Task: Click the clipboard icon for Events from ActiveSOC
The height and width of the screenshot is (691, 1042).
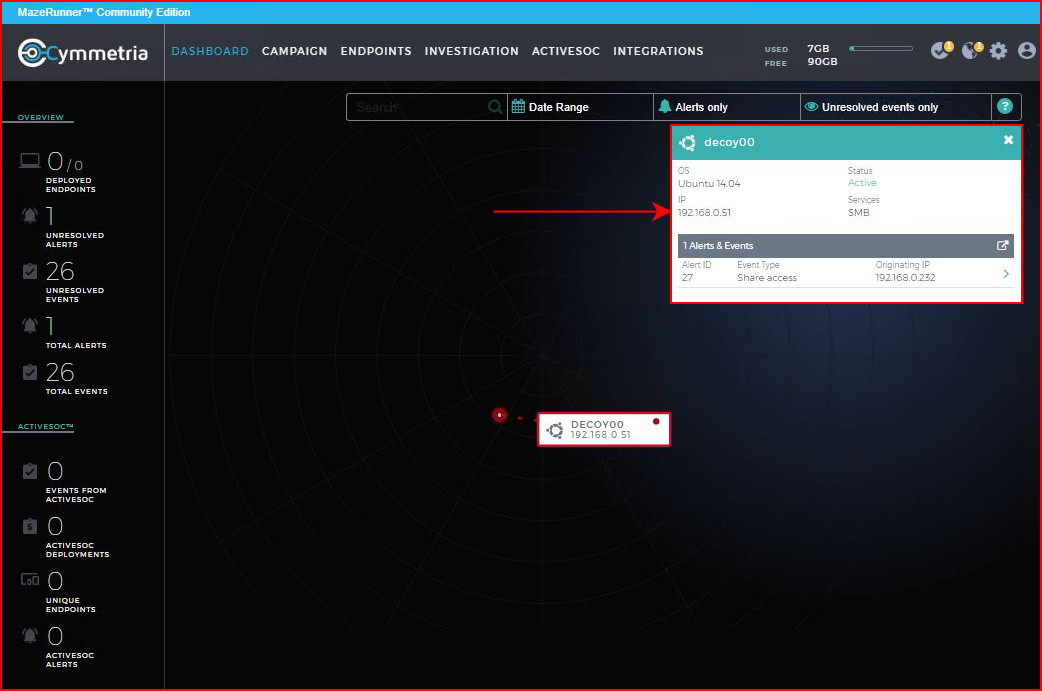Action: point(30,470)
